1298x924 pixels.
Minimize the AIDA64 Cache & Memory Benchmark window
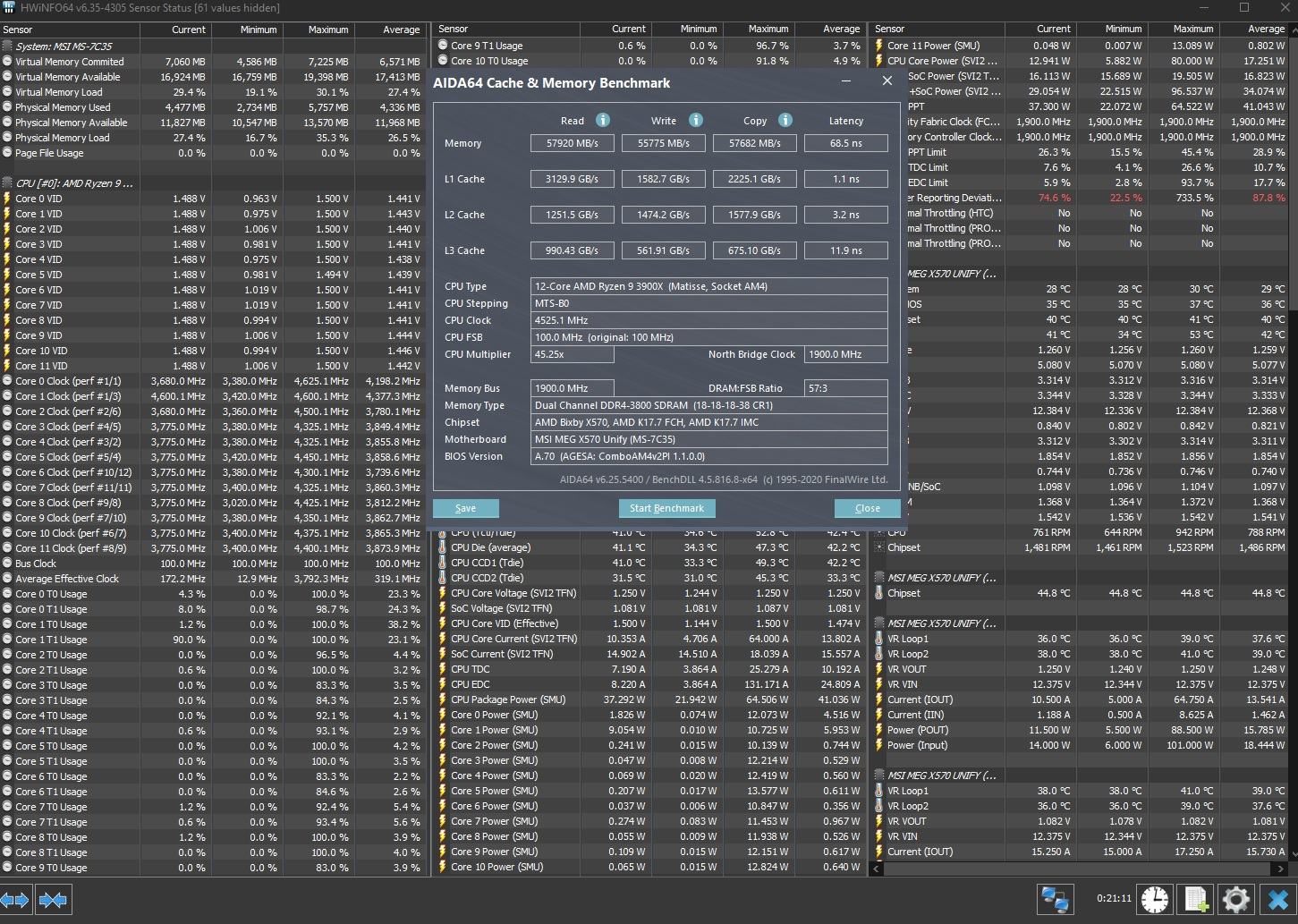847,81
